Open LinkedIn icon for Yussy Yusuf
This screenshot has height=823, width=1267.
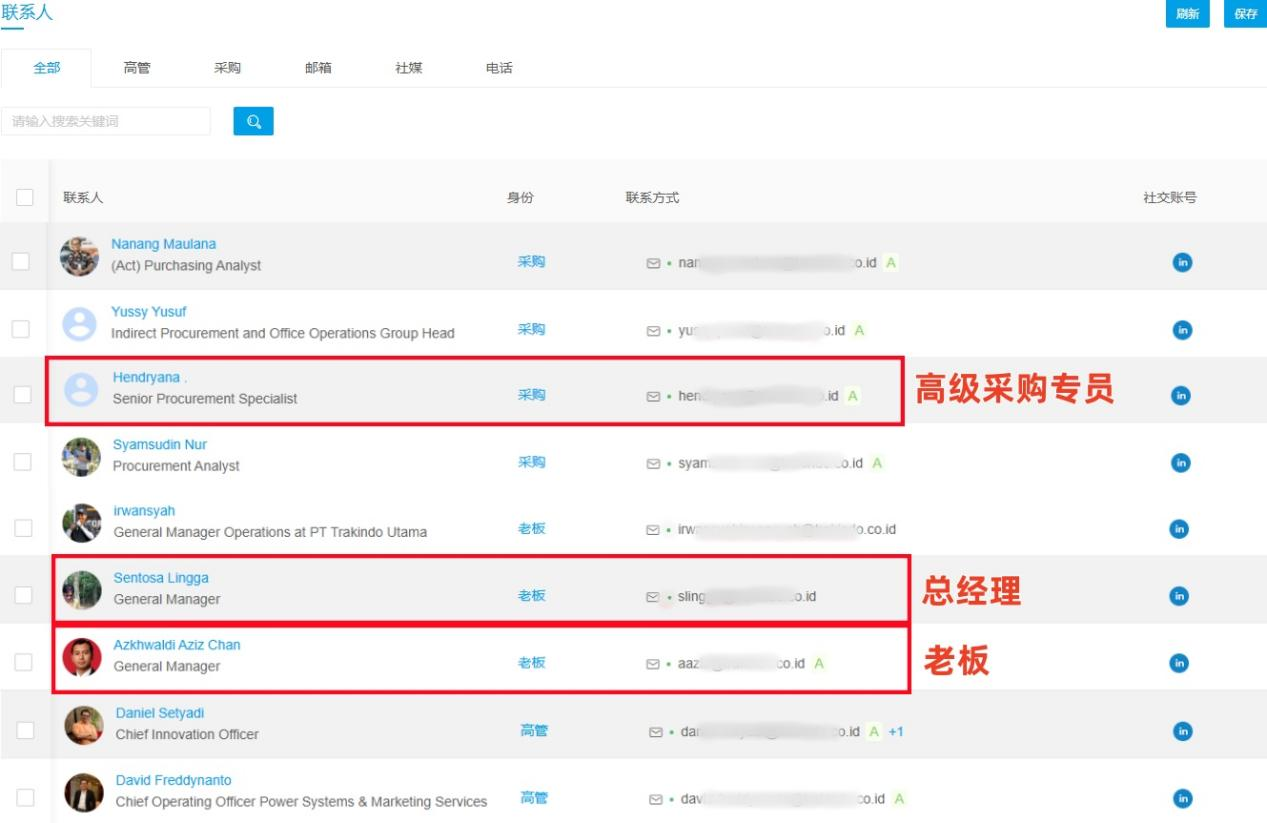pos(1182,330)
